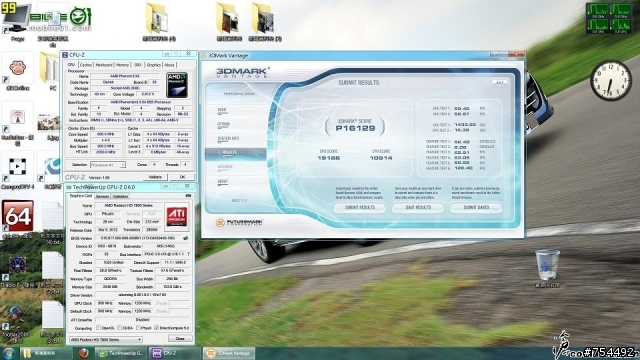Switch to the GPU-Z taskbar button
The height and width of the screenshot is (360, 640).
120,353
